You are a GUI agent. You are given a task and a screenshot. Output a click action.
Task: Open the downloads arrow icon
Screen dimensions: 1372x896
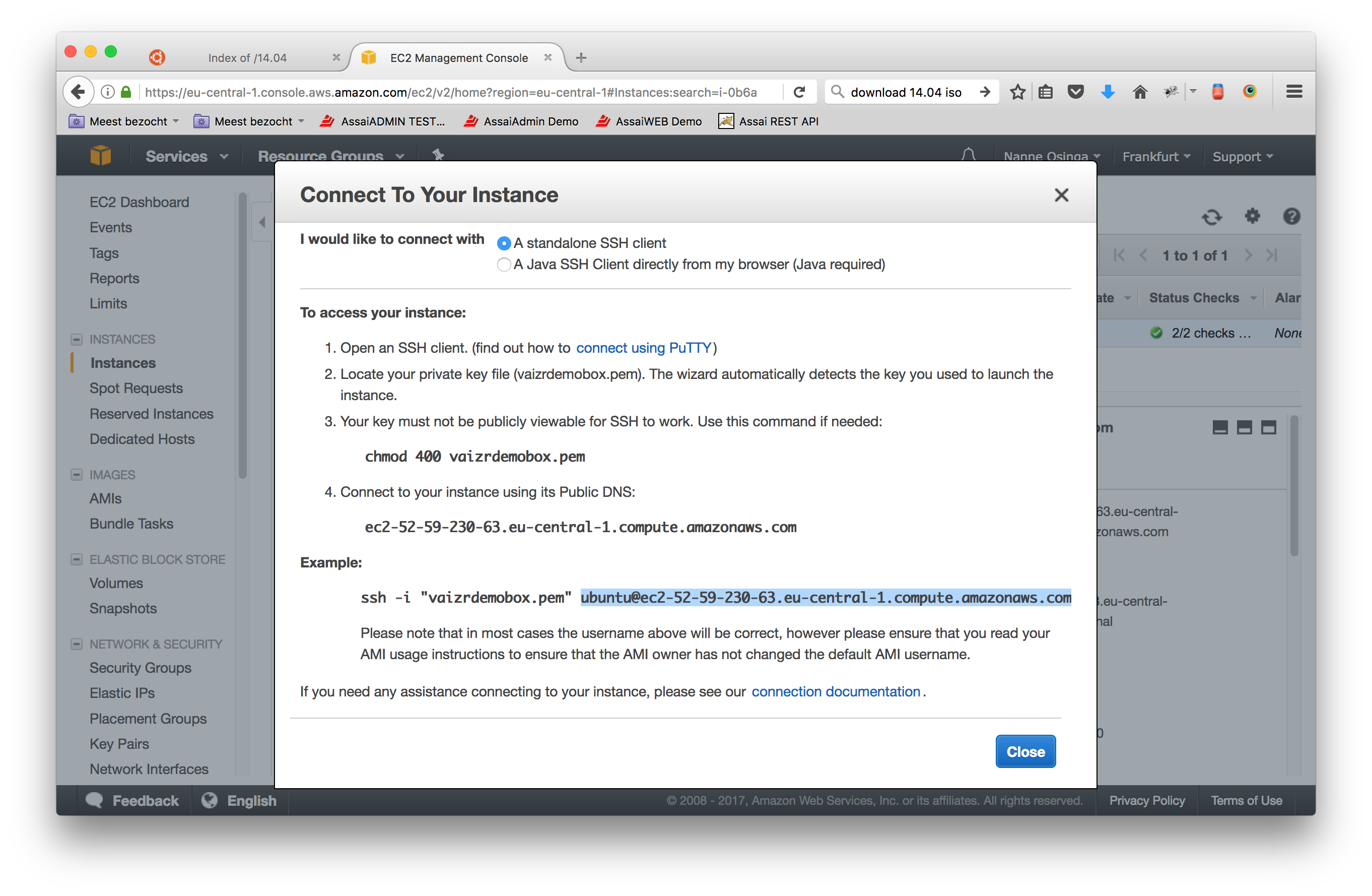coord(1108,92)
